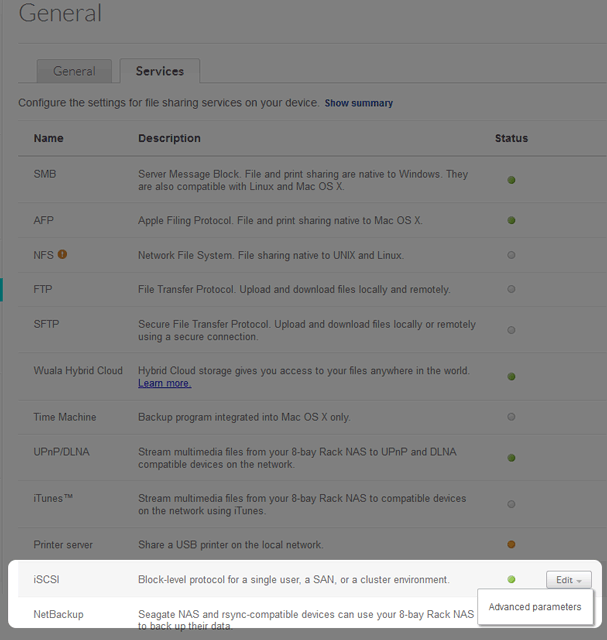The width and height of the screenshot is (607, 640).
Task: Click the iSCSI green status indicator
Action: (512, 579)
